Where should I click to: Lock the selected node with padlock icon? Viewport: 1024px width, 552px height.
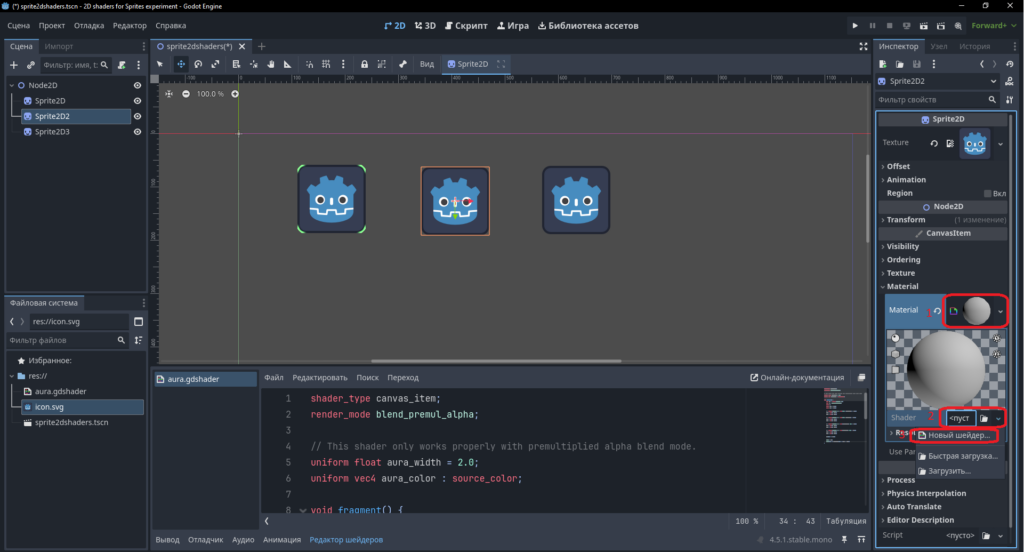coord(364,64)
